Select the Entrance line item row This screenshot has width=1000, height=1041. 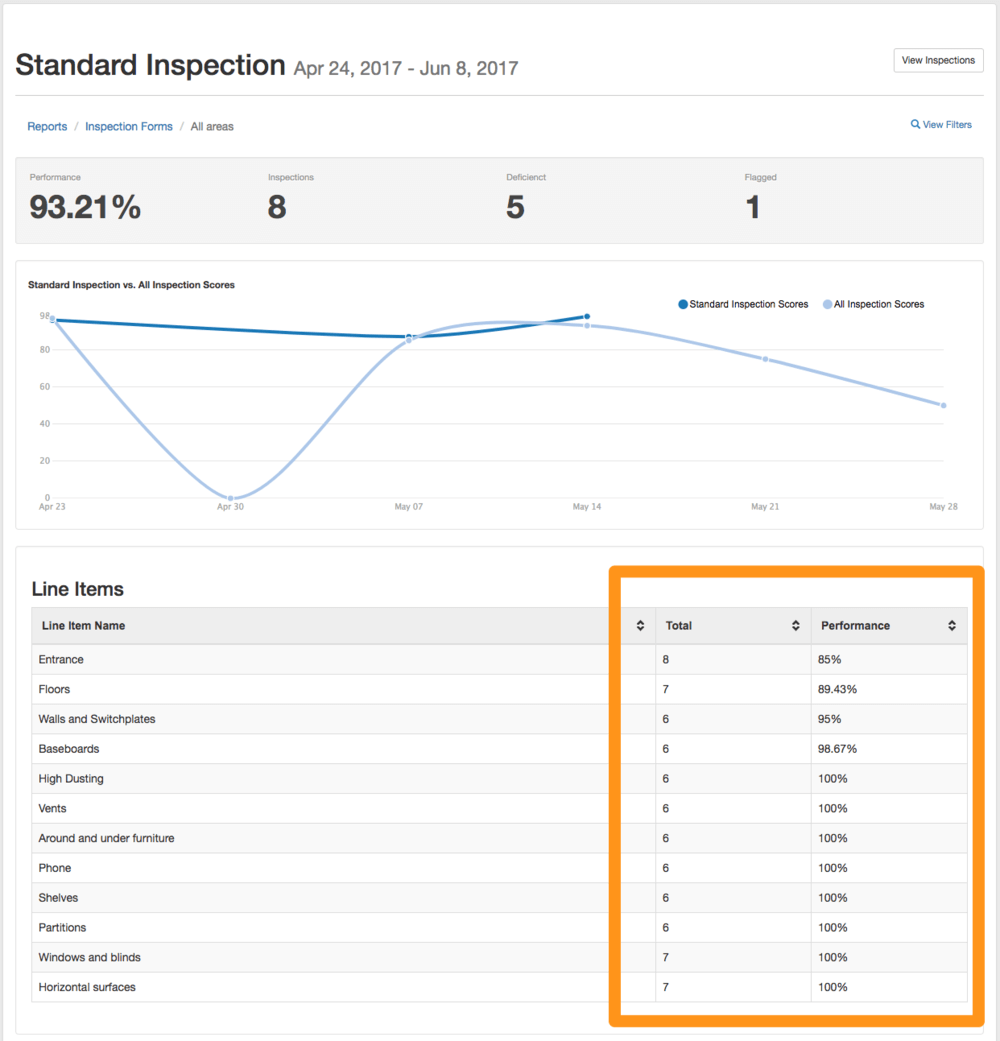pyautogui.click(x=61, y=660)
